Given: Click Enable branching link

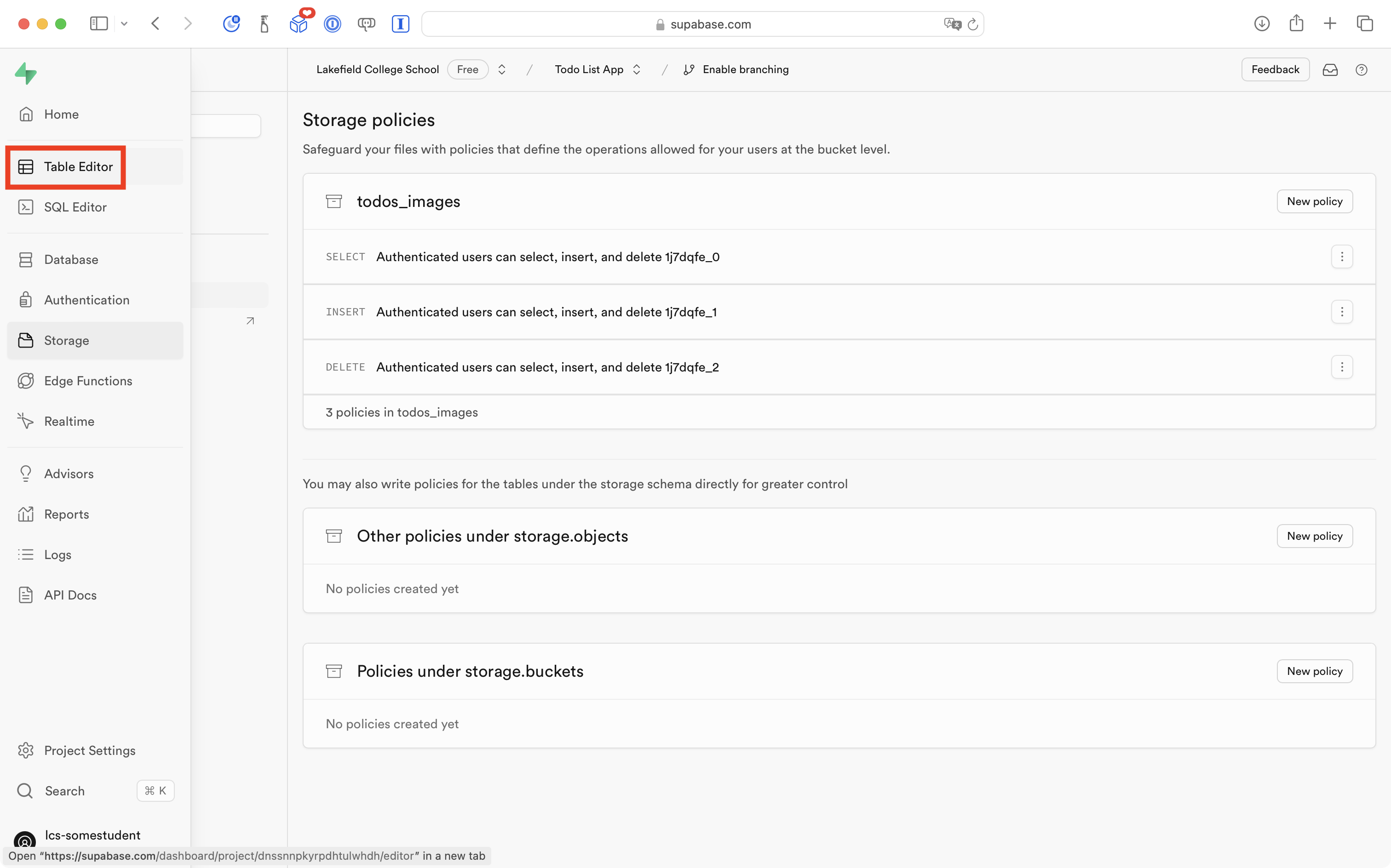Looking at the screenshot, I should coord(745,69).
